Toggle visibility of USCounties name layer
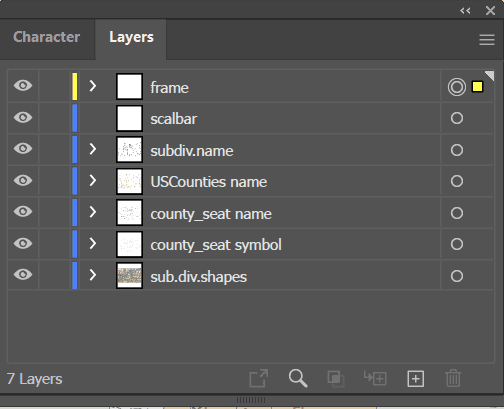 click(23, 180)
